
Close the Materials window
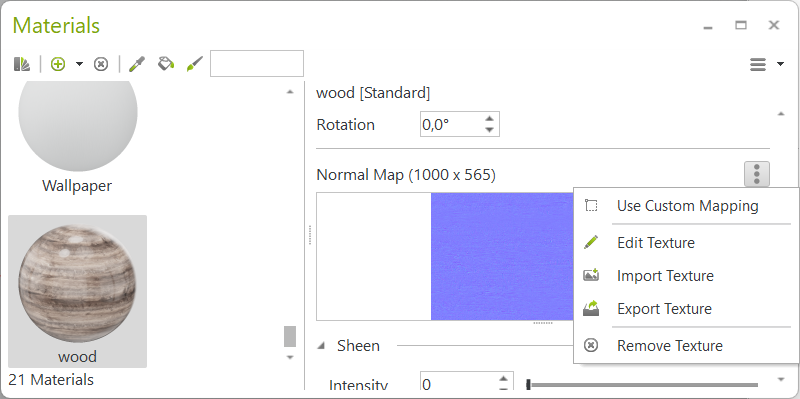coord(774,24)
